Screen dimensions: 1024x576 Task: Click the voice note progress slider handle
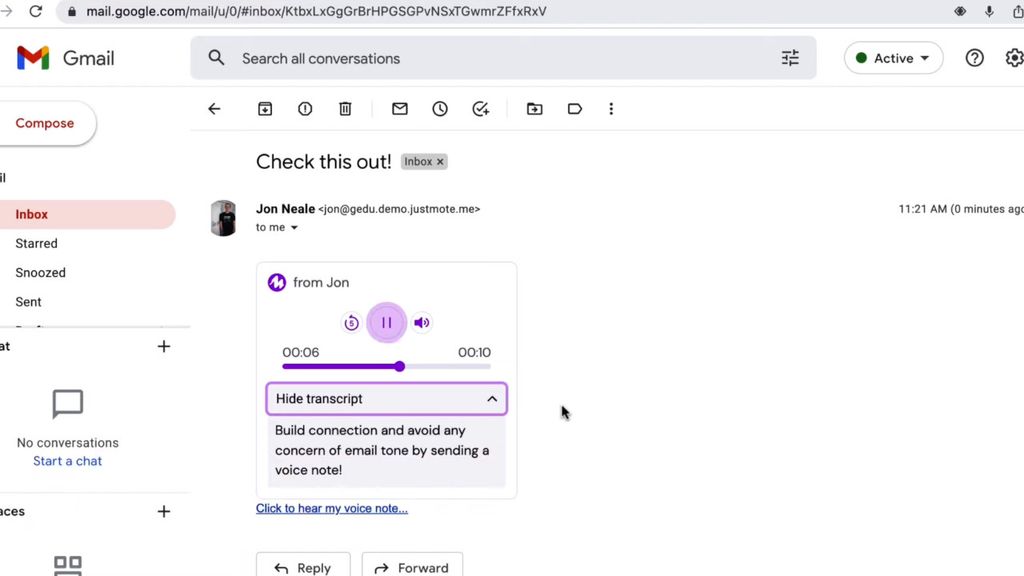coord(400,366)
